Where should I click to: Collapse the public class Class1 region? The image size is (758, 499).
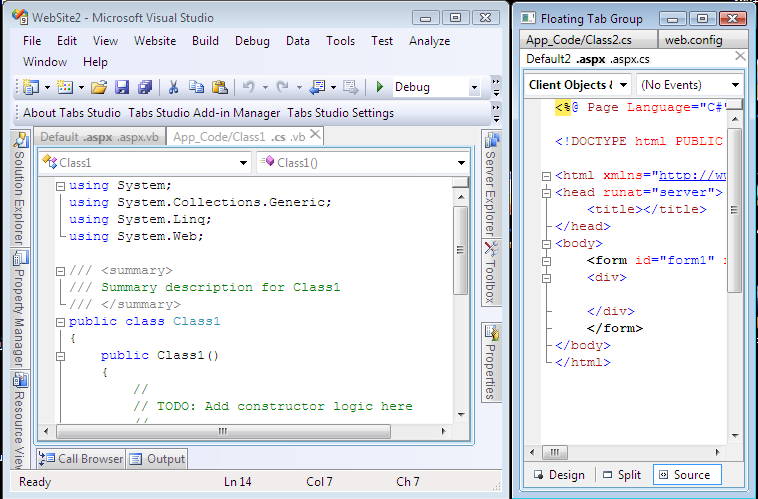coord(60,322)
